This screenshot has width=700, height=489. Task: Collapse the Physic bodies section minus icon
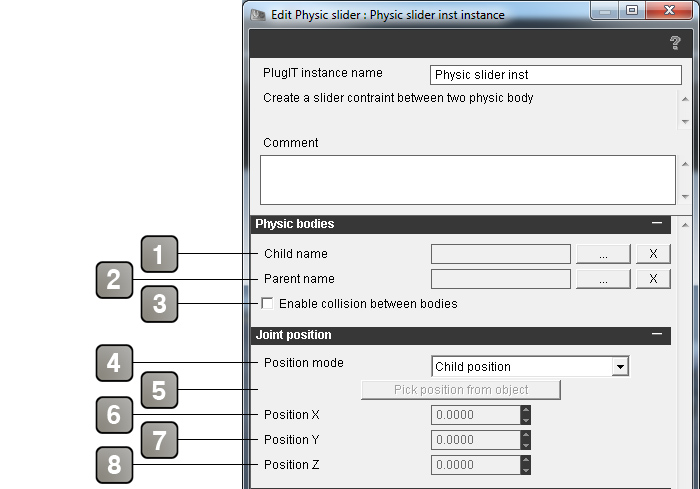(657, 222)
